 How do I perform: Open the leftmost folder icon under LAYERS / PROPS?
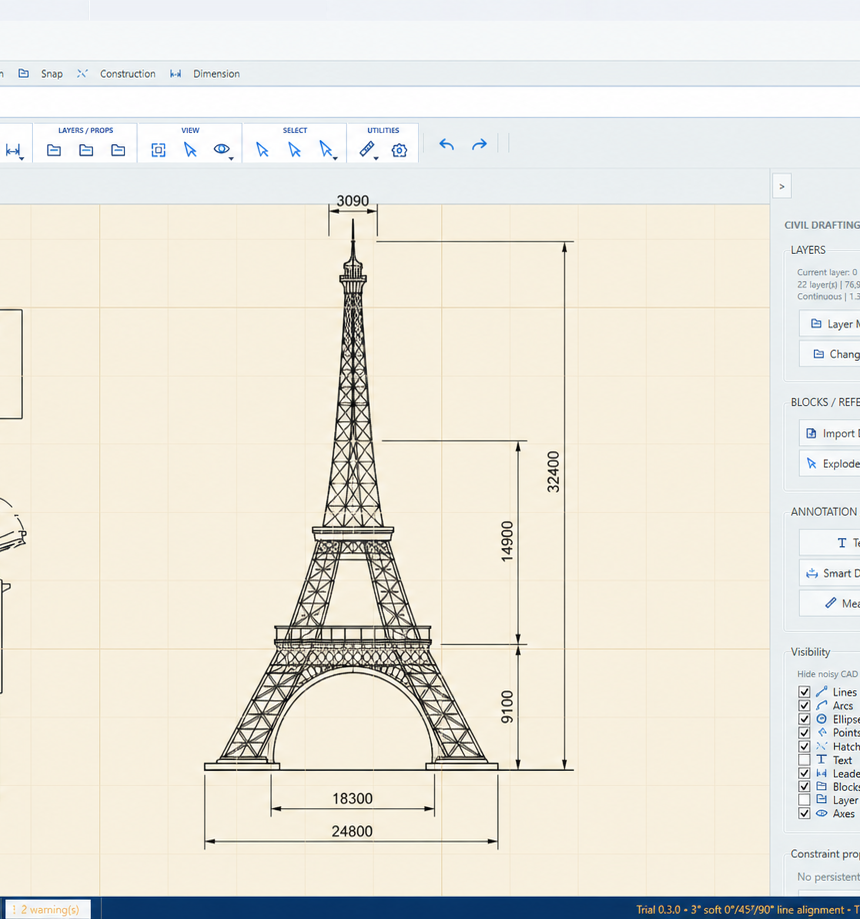(x=54, y=150)
